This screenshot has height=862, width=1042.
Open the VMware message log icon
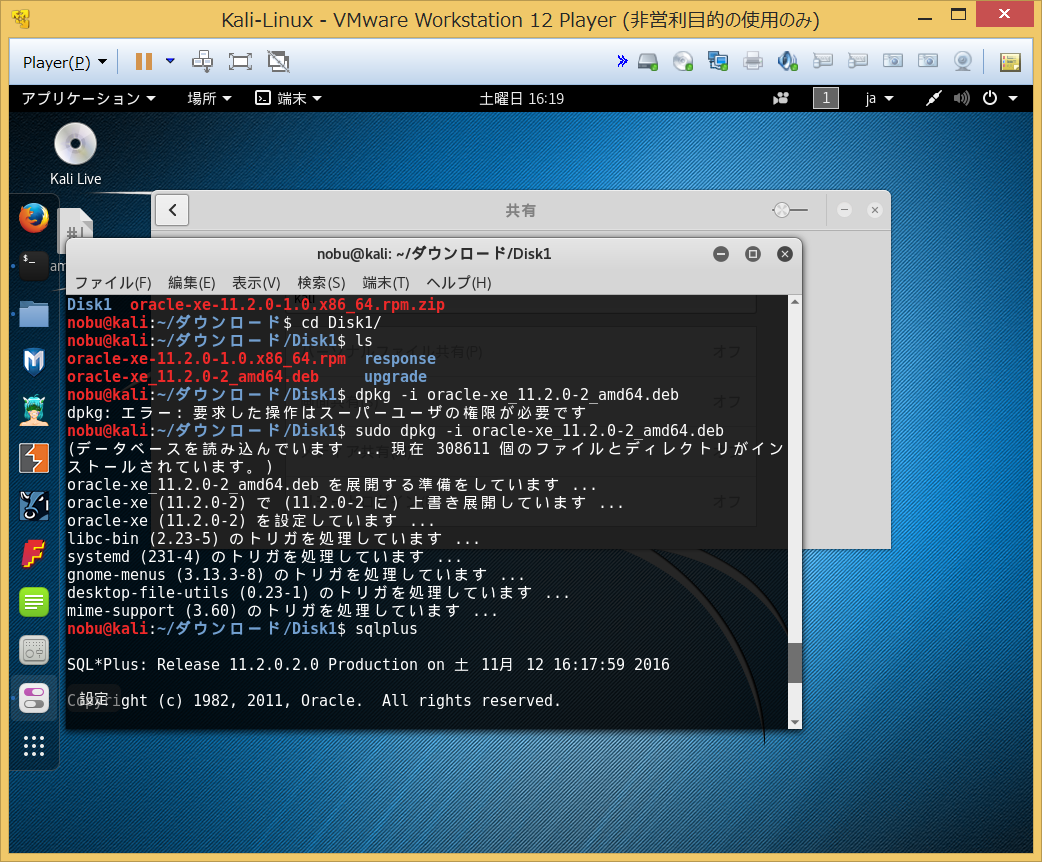1010,62
